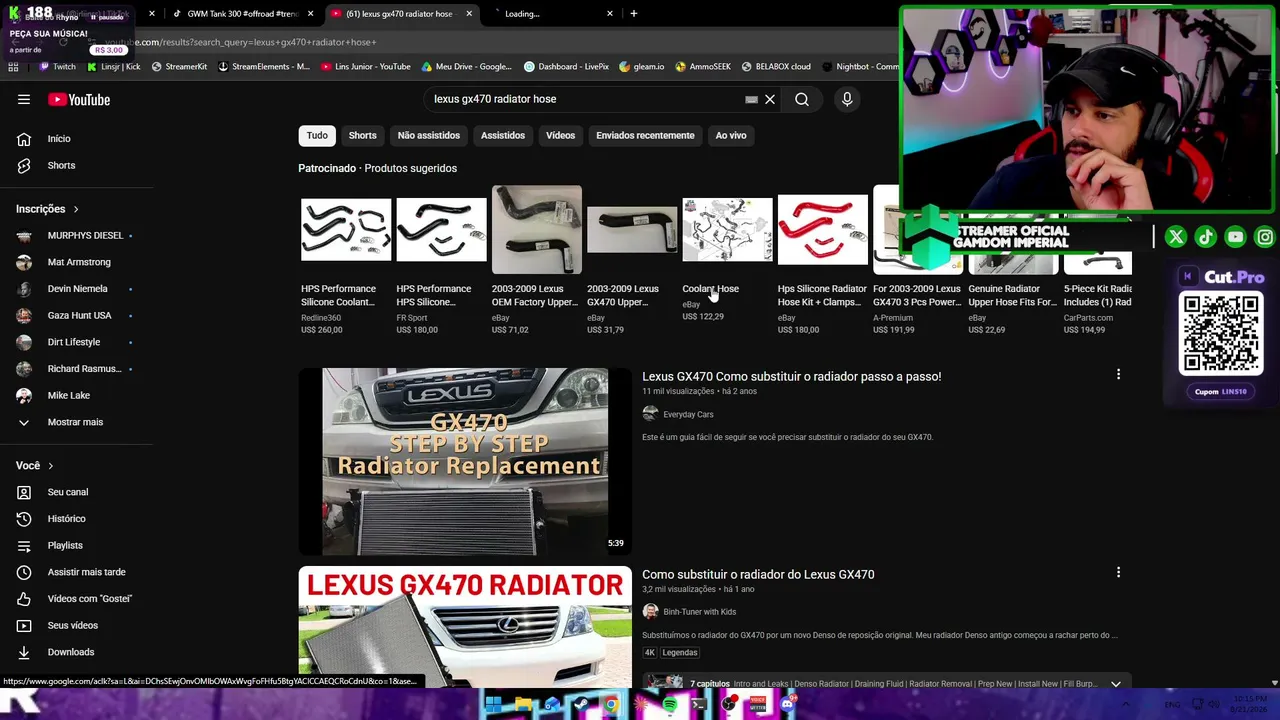Screen dimensions: 1280x720
Task: Open Assistir mais tarde in the sidebar
Action: click(76, 572)
